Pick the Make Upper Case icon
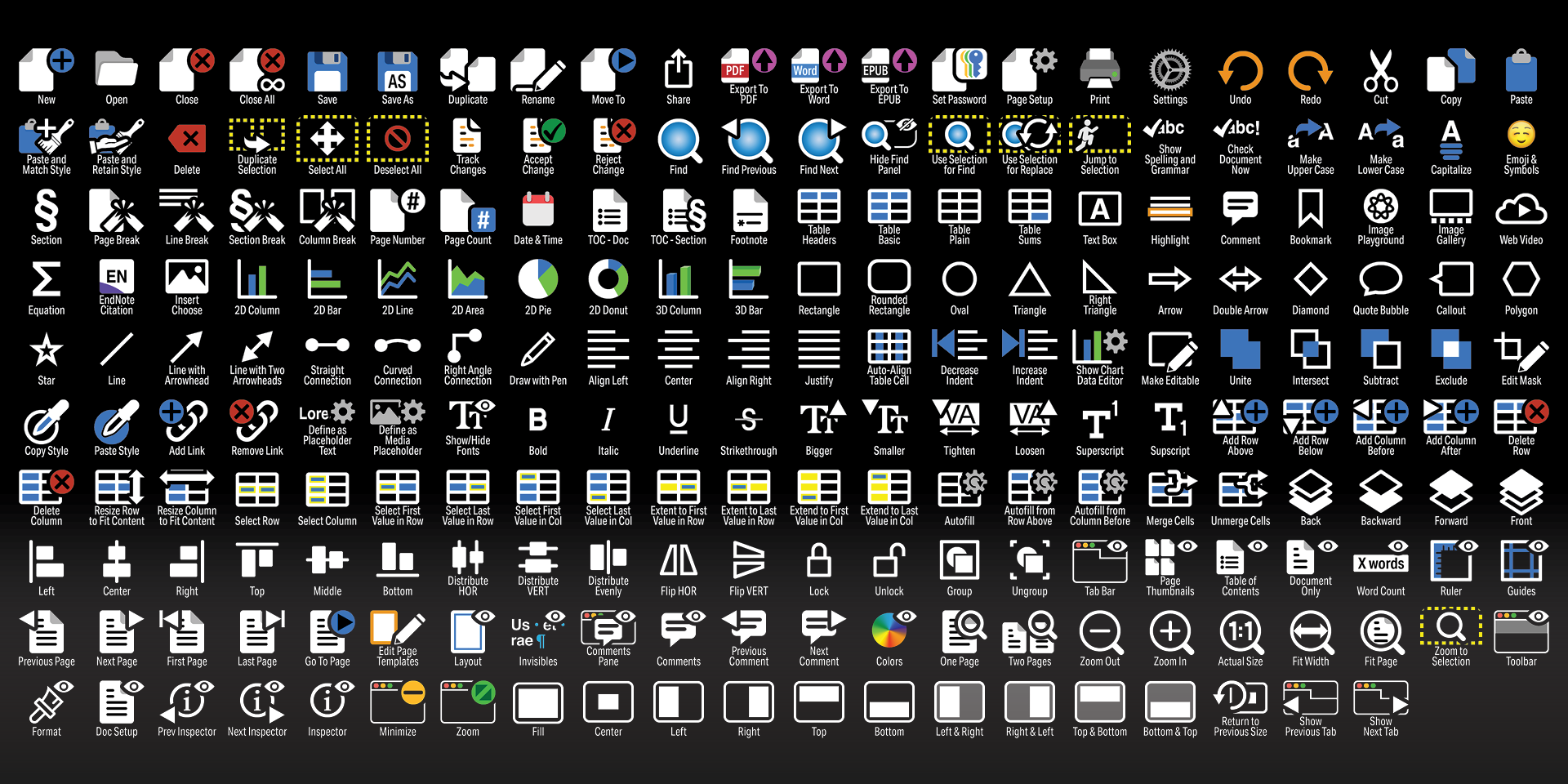Screen dimensions: 1568x784 click(x=1311, y=136)
